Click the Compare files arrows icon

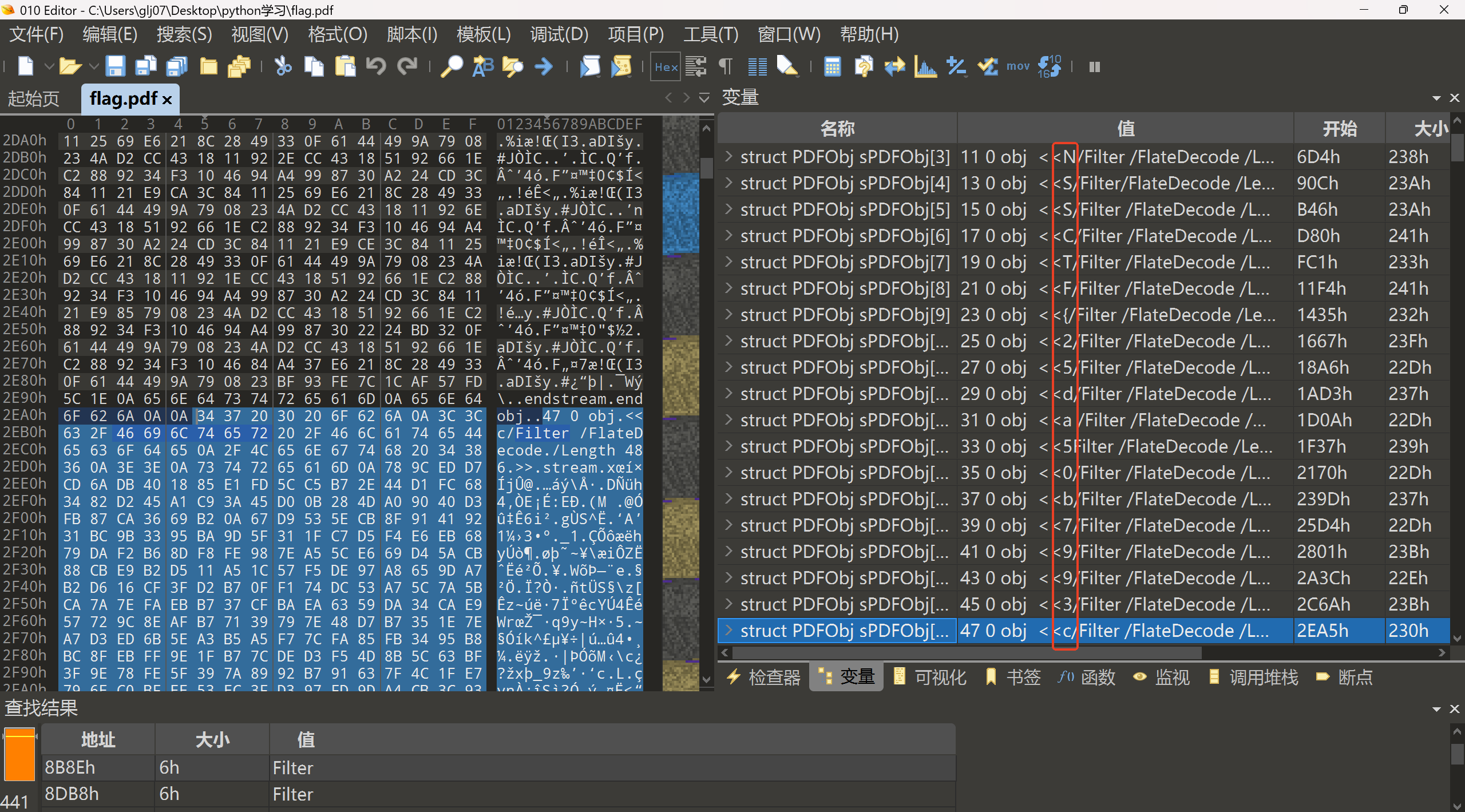click(894, 67)
